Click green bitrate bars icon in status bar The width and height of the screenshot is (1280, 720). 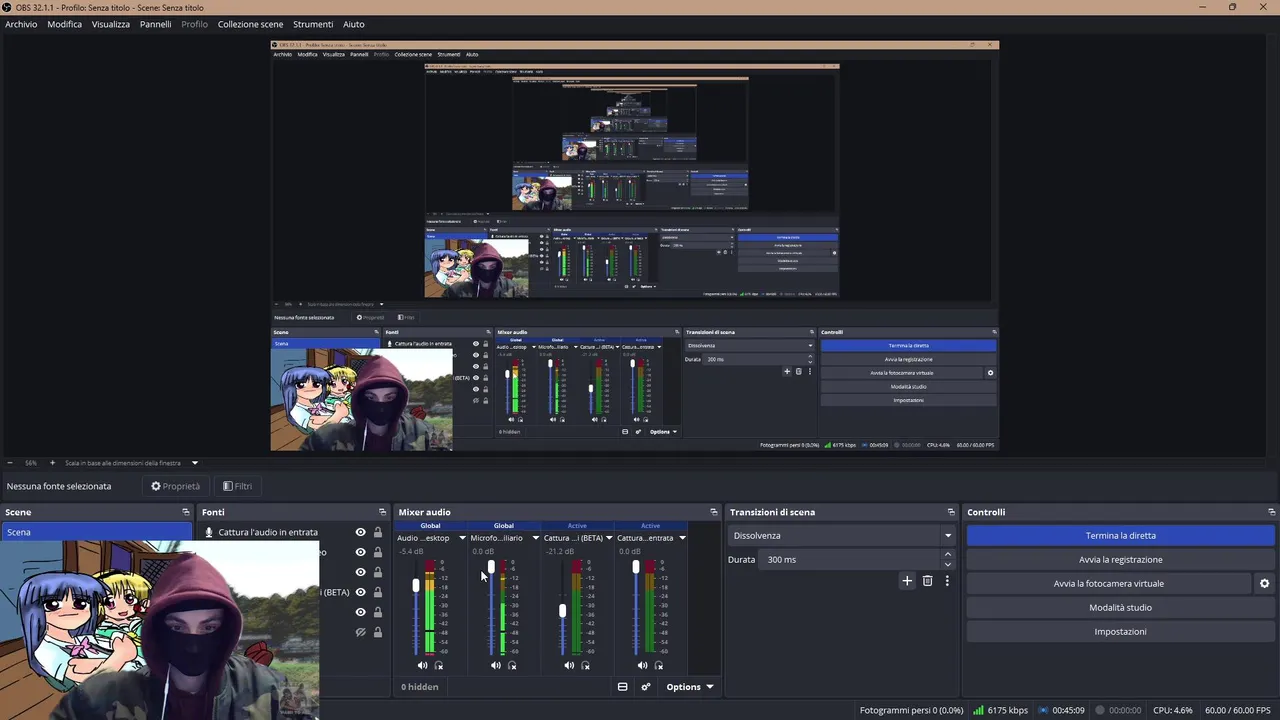click(978, 710)
